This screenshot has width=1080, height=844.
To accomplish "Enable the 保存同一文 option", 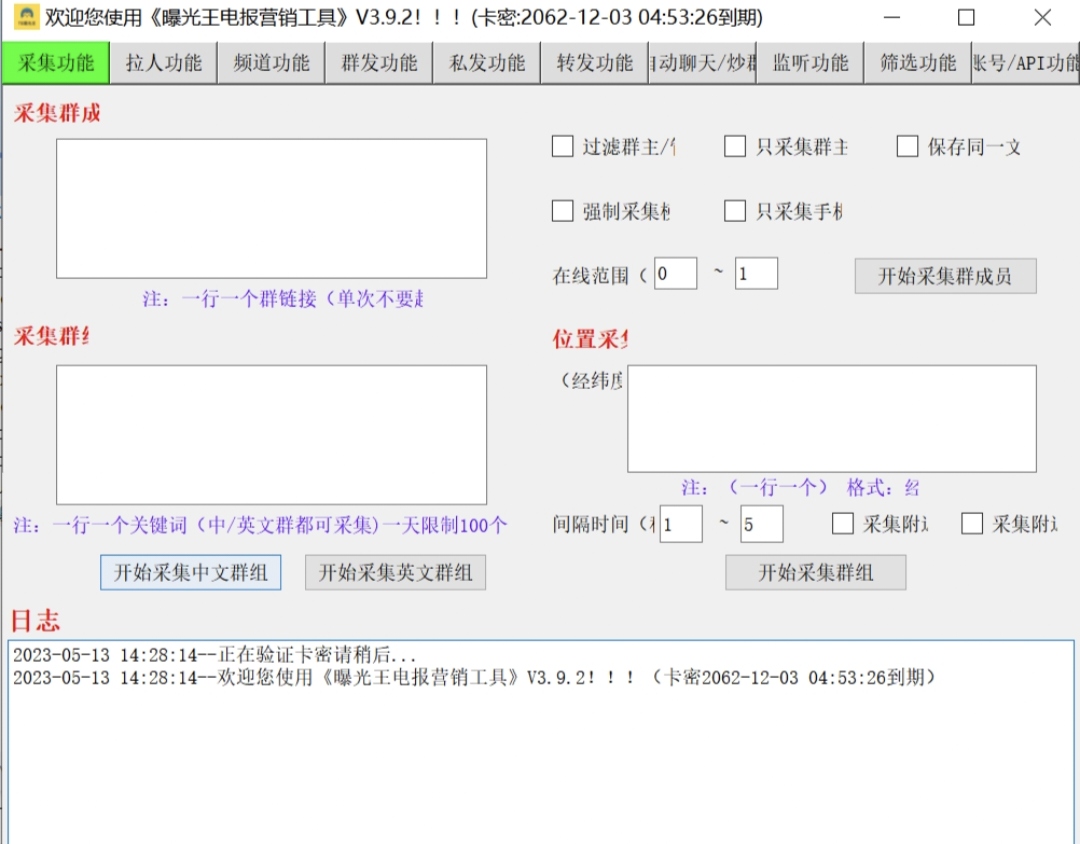I will [x=907, y=146].
